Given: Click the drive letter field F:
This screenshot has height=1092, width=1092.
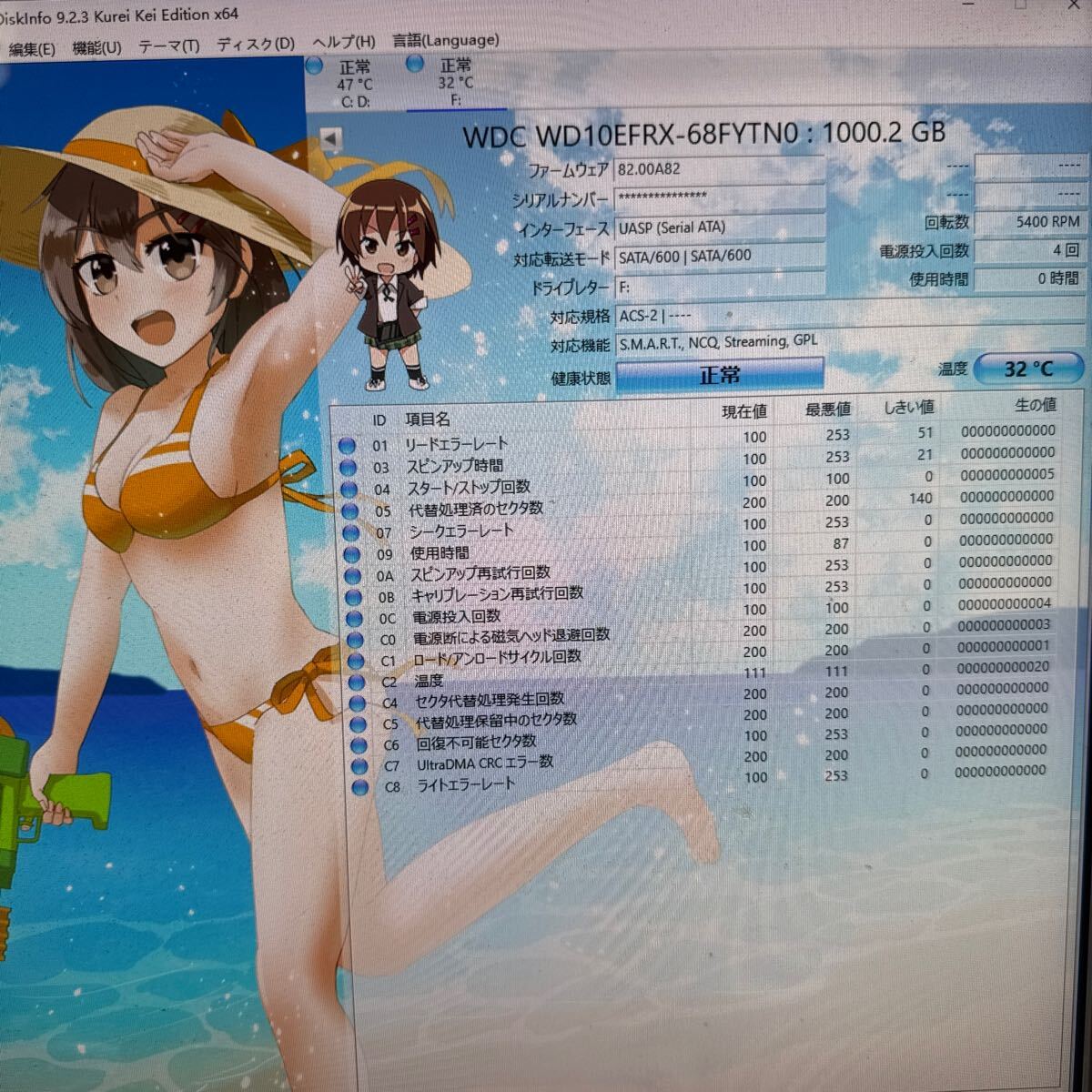Looking at the screenshot, I should click(x=719, y=286).
